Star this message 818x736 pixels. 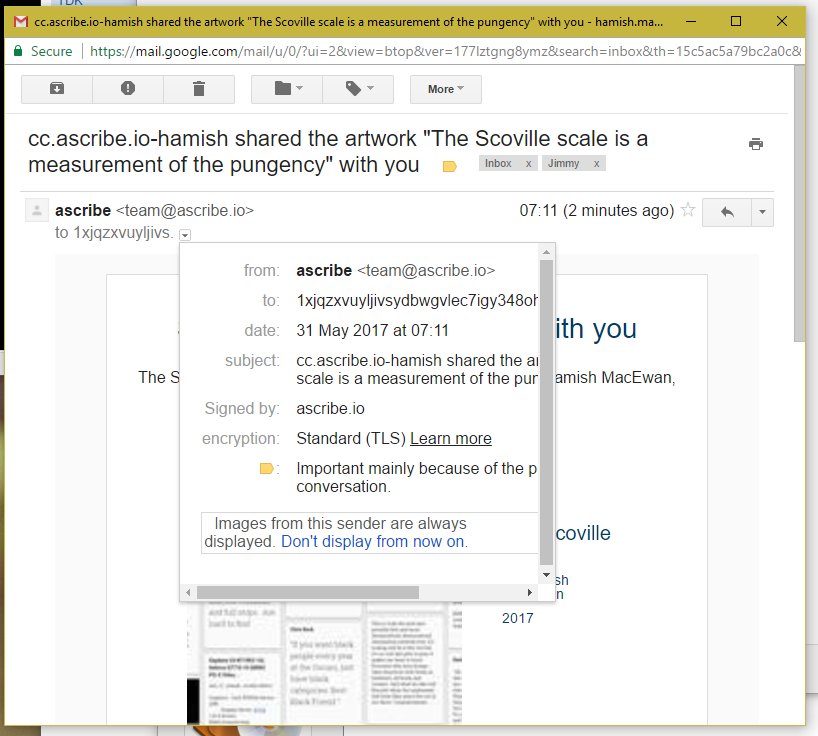coord(688,210)
